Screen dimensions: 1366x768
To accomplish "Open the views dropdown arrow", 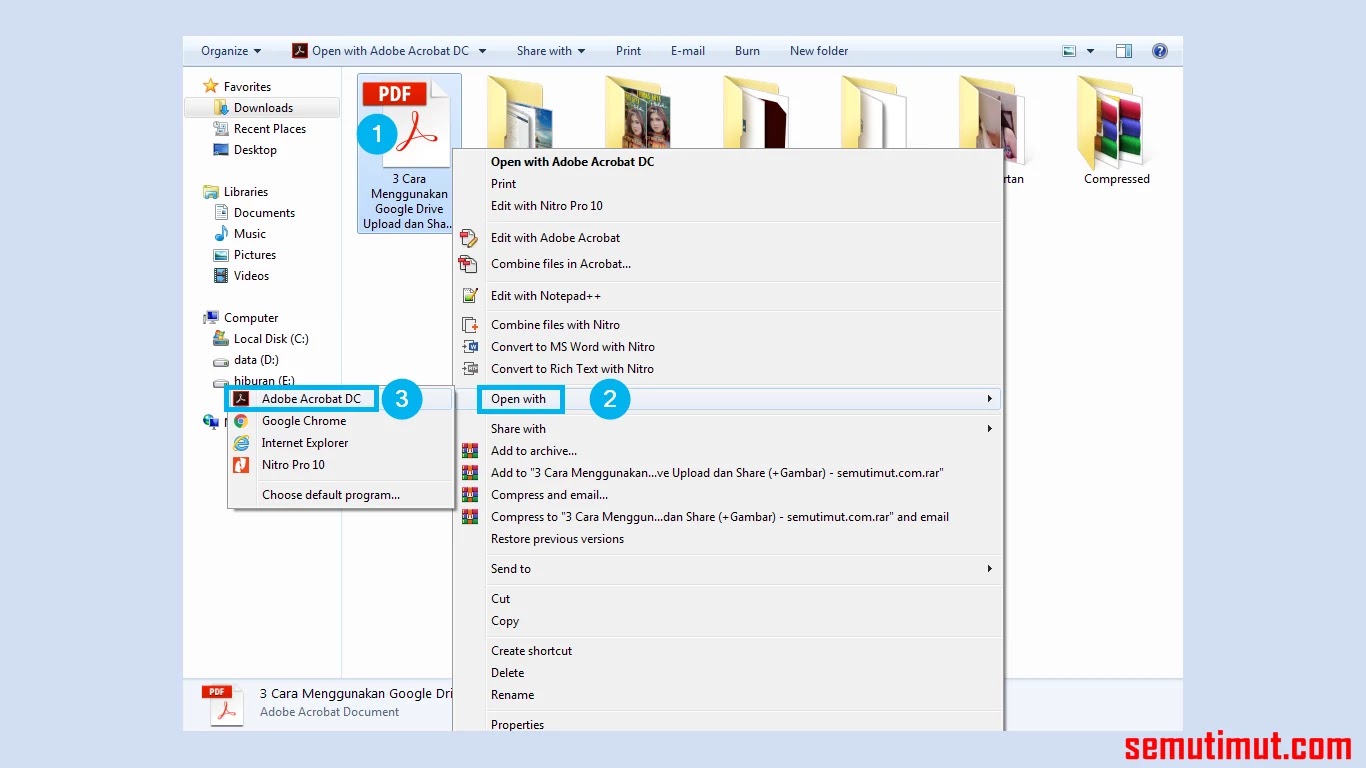I will point(1090,51).
